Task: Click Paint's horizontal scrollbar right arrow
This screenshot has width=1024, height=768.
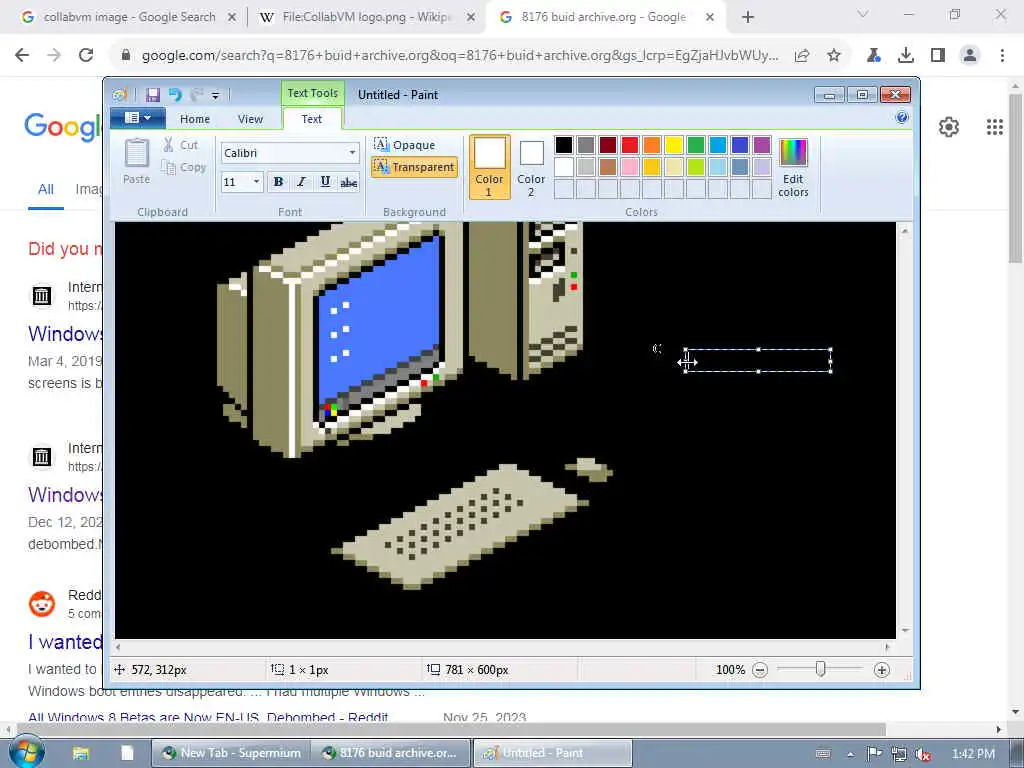Action: [888, 647]
